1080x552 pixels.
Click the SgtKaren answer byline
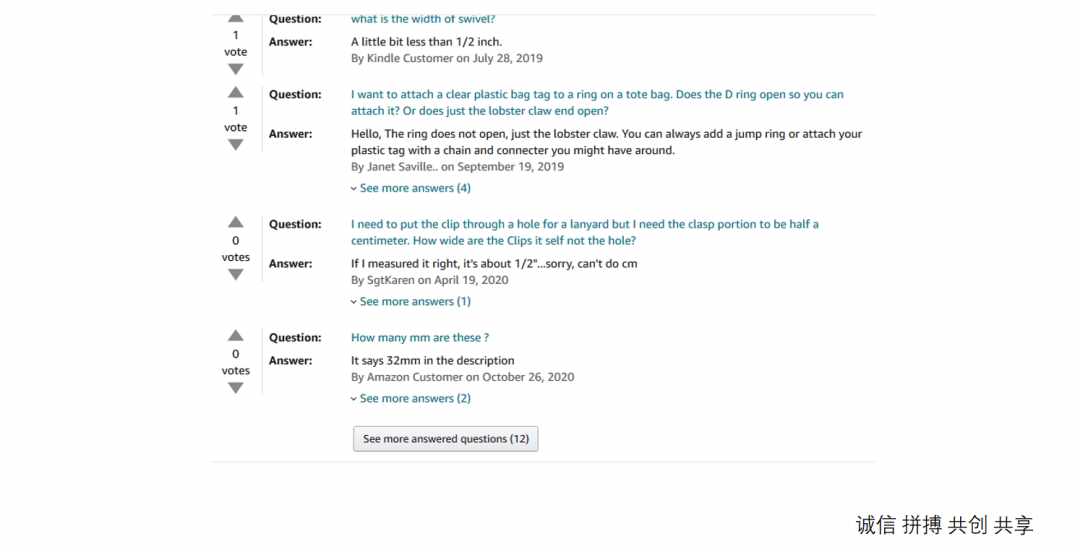coord(430,280)
